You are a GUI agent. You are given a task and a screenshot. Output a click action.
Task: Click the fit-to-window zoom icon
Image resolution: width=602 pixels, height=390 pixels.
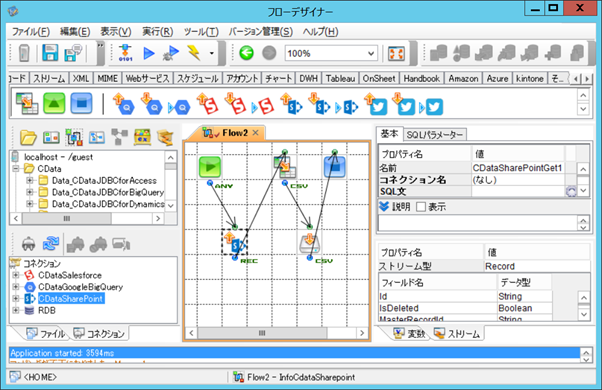(x=396, y=53)
